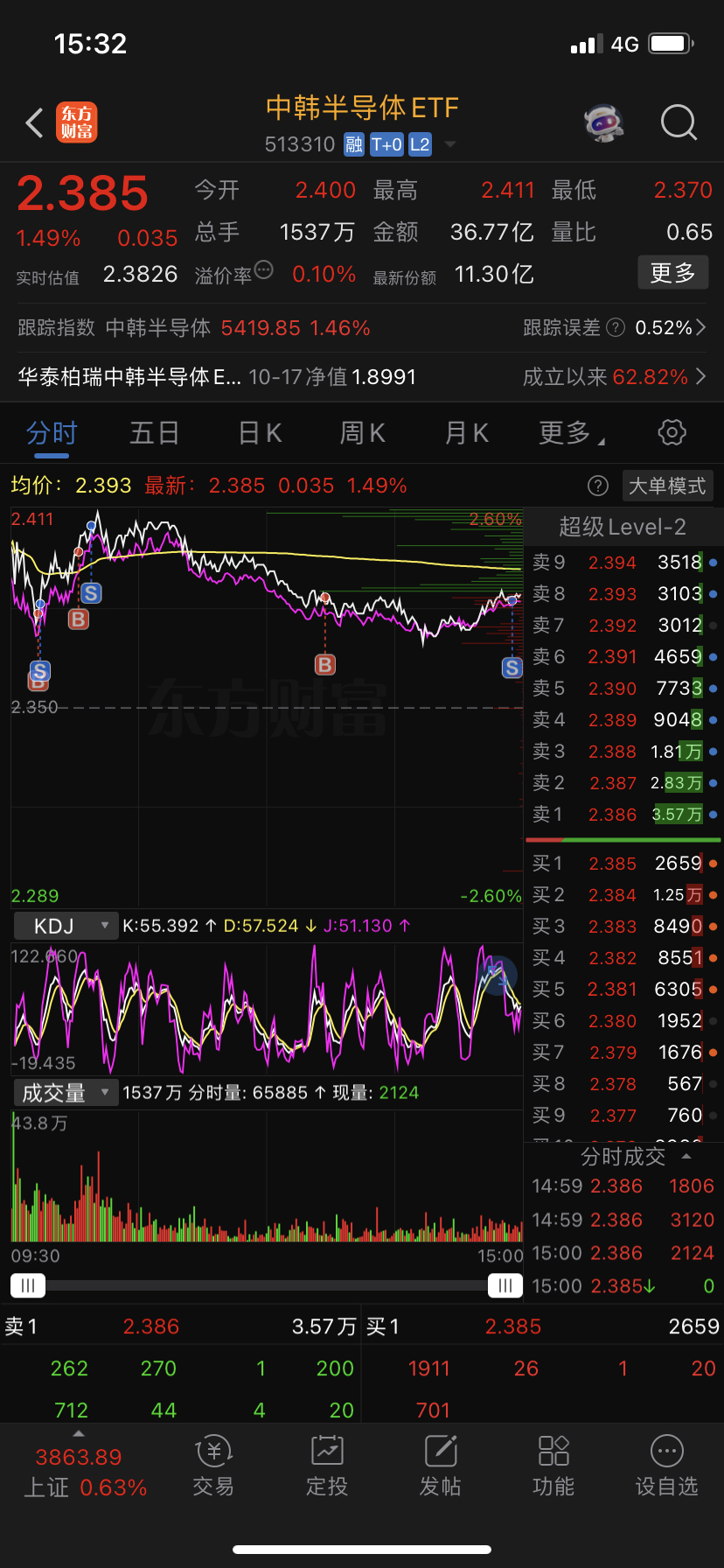This screenshot has height=1568, width=724.
Task: Tap the 买1 2.385 2659 bottom summary
Action: [543, 1326]
